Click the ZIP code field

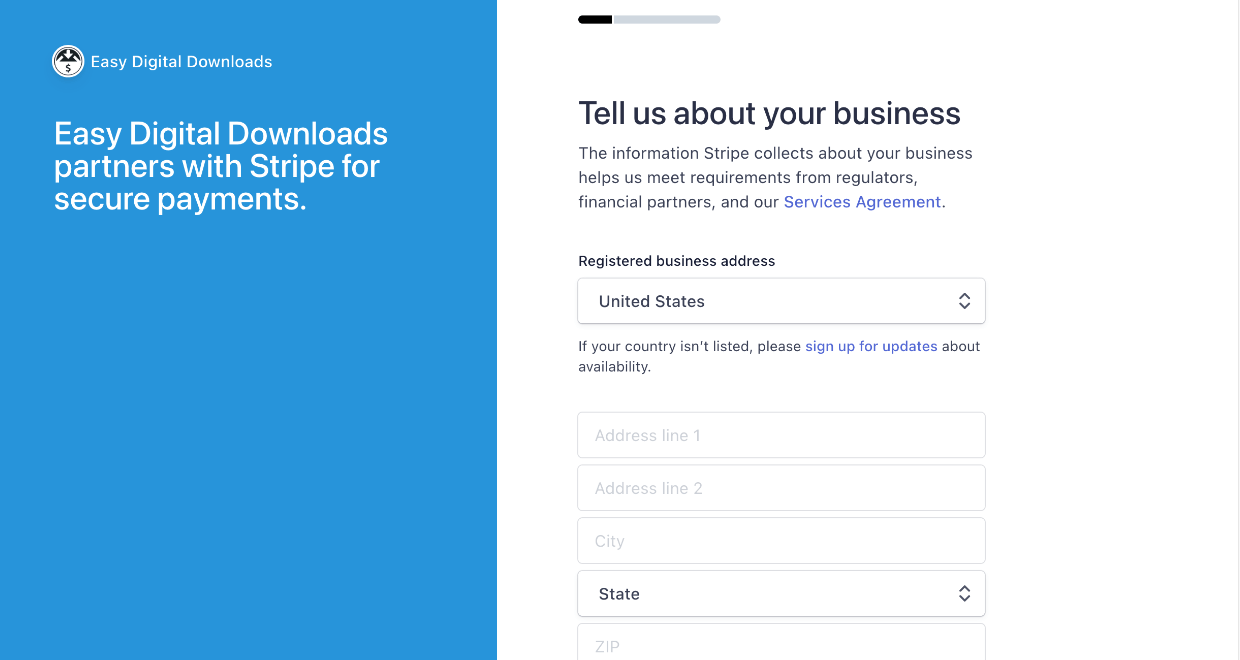click(x=780, y=645)
